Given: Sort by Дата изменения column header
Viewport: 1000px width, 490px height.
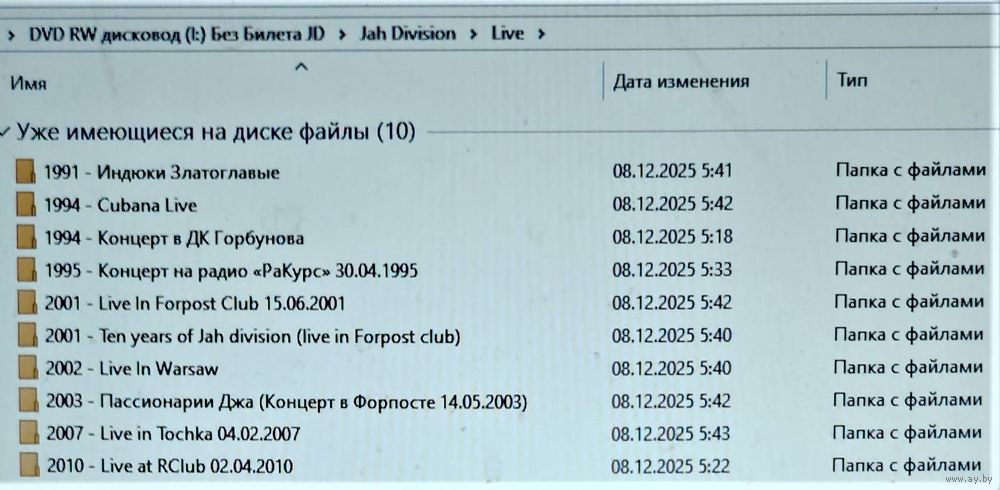Looking at the screenshot, I should click(x=680, y=82).
